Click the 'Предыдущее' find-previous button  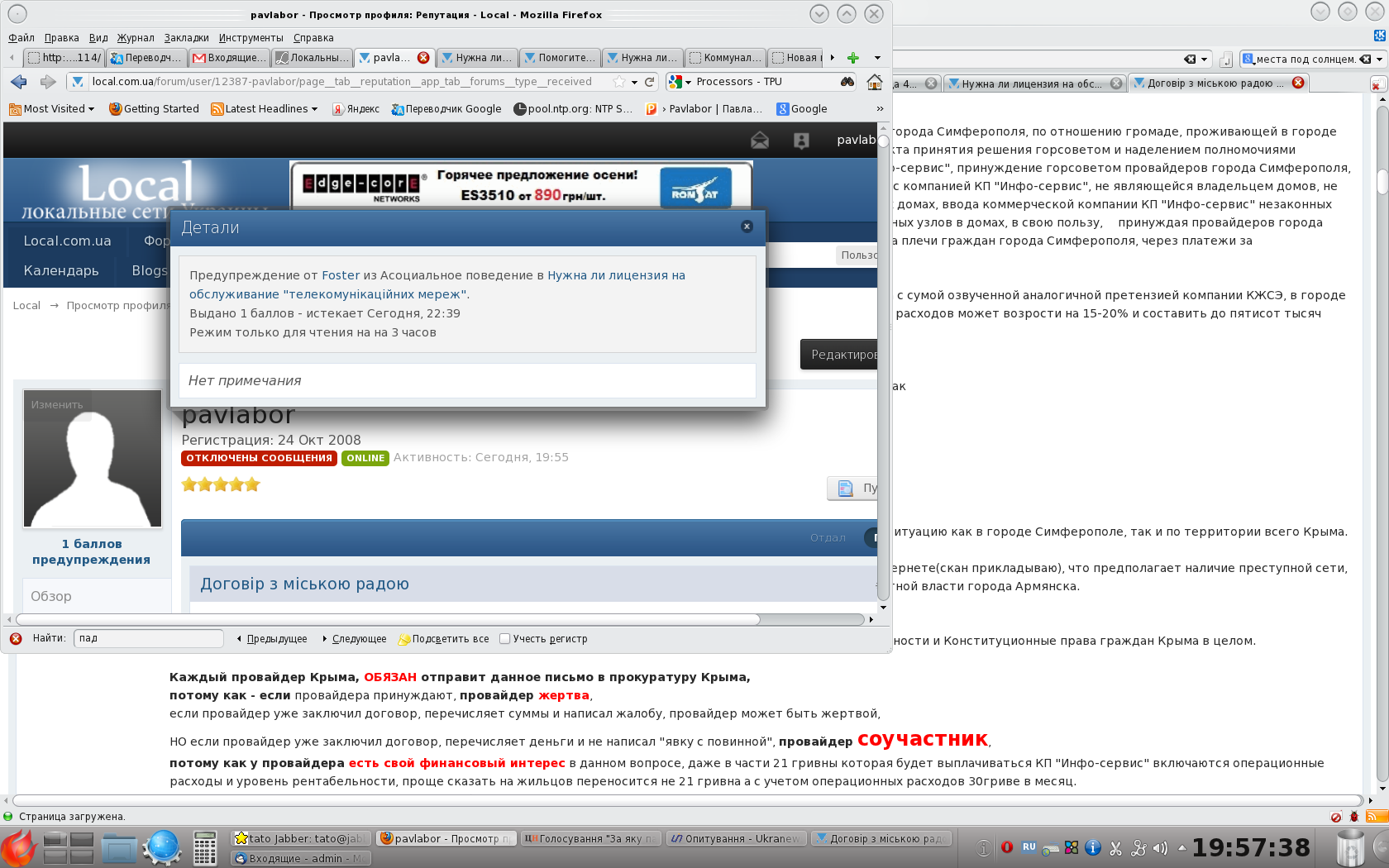[271, 639]
